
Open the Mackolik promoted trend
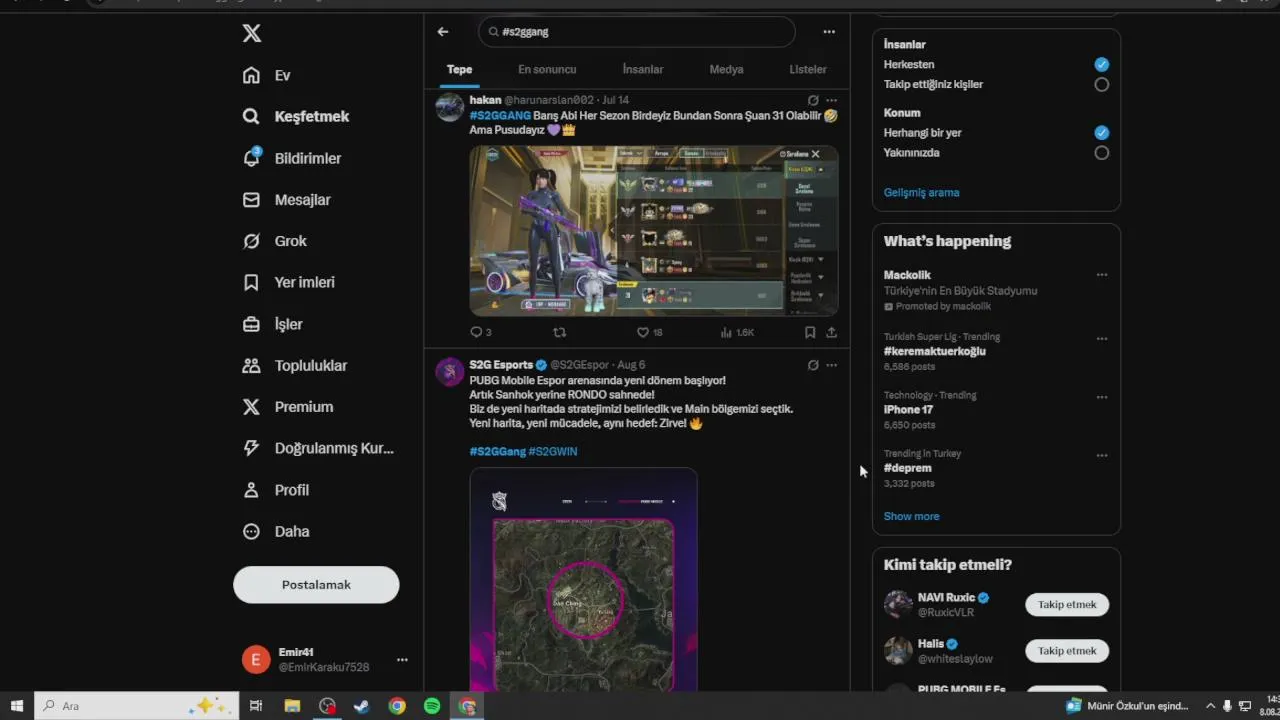pyautogui.click(x=996, y=290)
